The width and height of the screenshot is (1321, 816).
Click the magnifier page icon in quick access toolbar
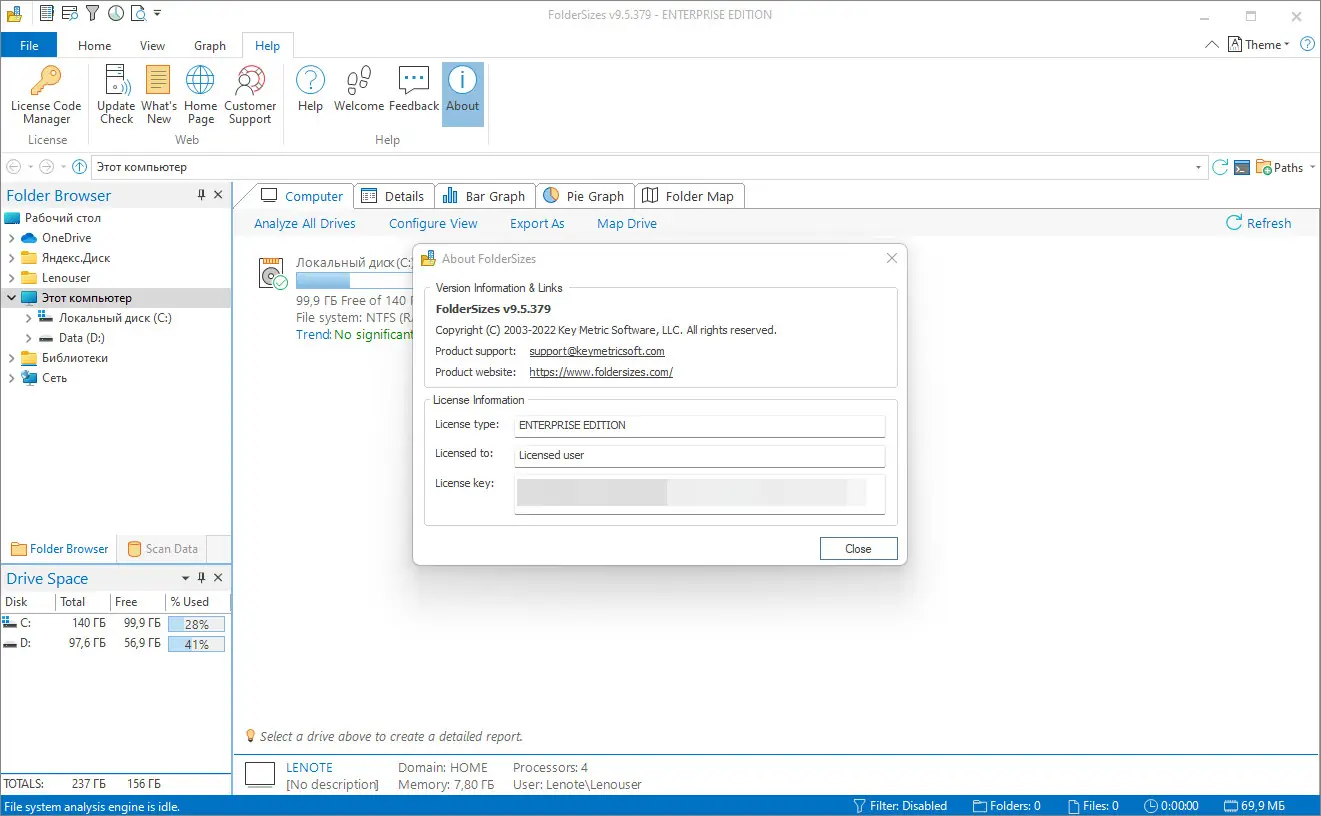pyautogui.click(x=138, y=14)
